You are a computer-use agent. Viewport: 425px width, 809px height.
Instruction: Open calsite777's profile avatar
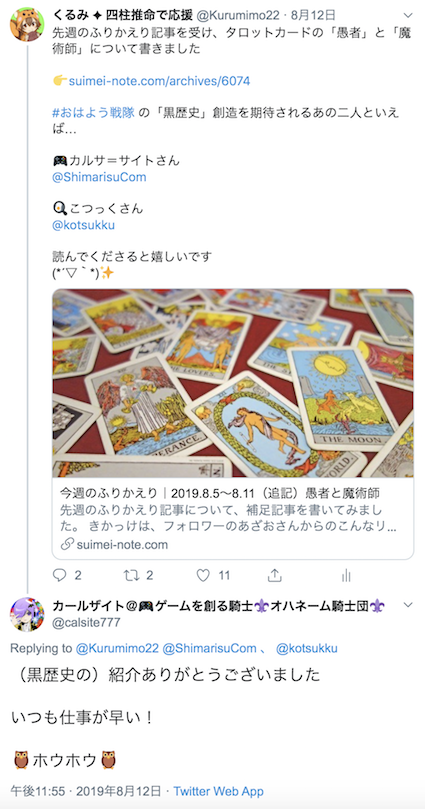pos(27,614)
